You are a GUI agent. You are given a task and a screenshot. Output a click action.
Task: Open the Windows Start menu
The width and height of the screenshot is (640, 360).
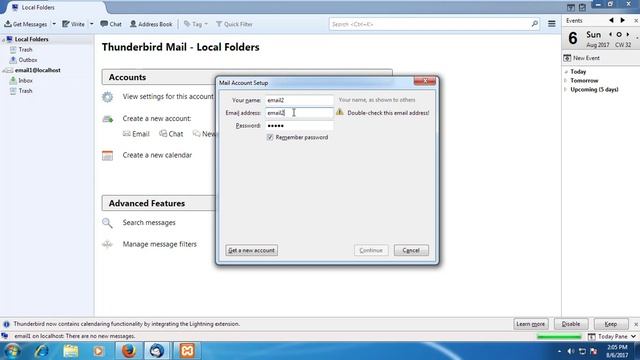tap(12, 351)
